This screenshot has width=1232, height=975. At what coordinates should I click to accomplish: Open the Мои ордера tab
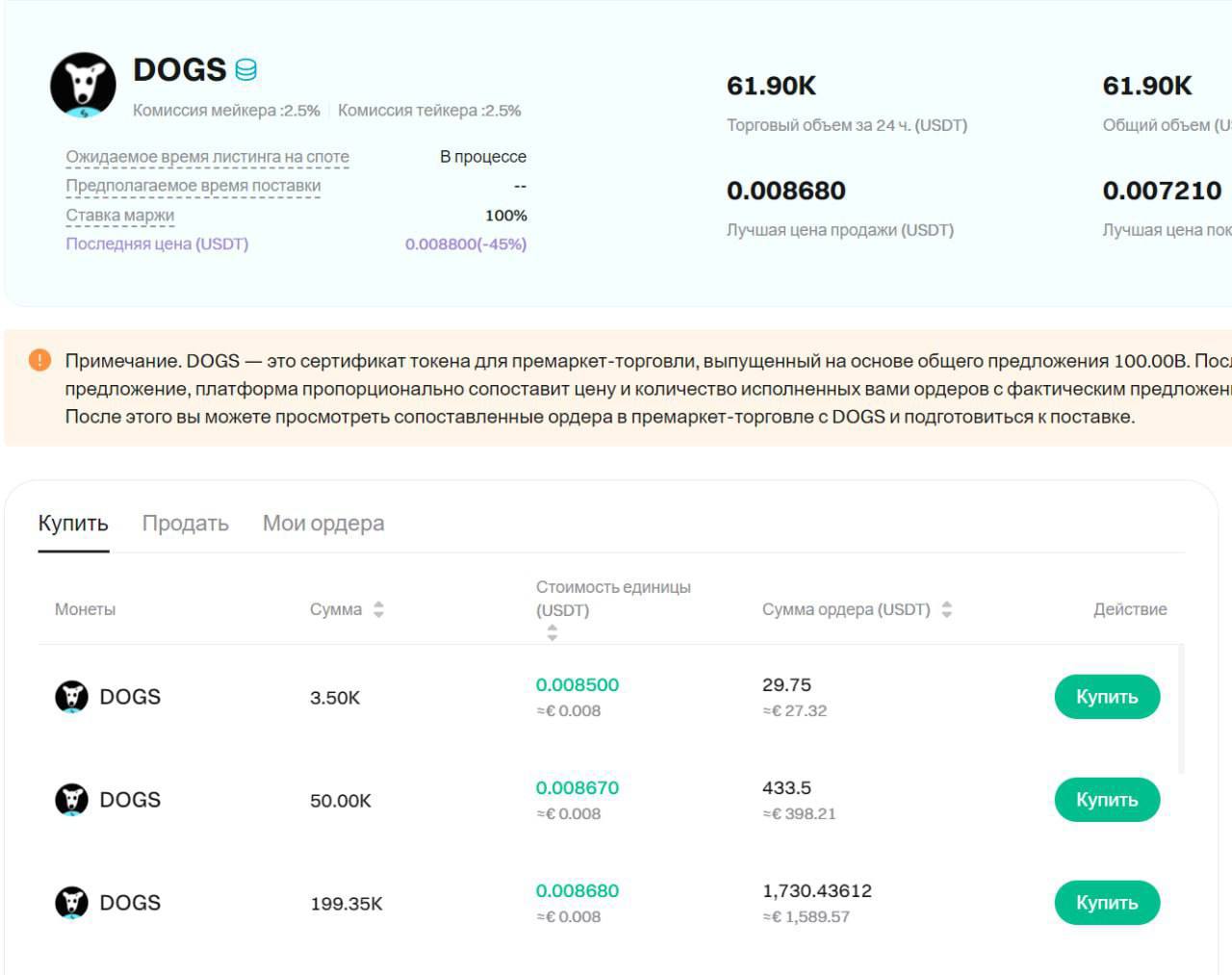click(323, 524)
